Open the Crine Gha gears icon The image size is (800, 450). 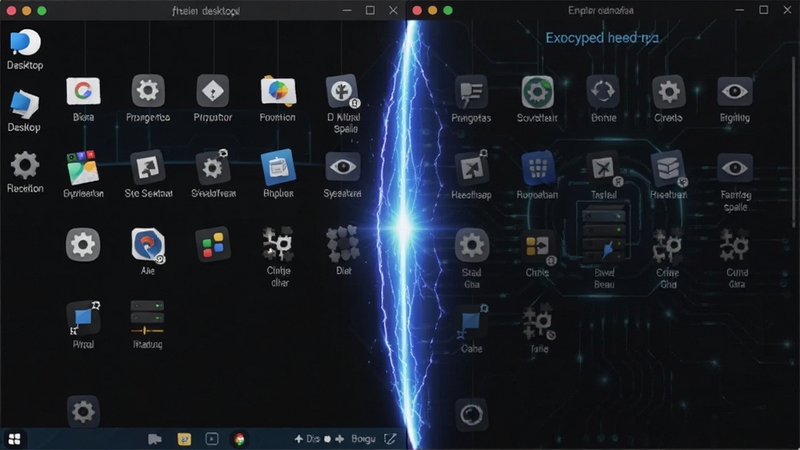tap(668, 245)
